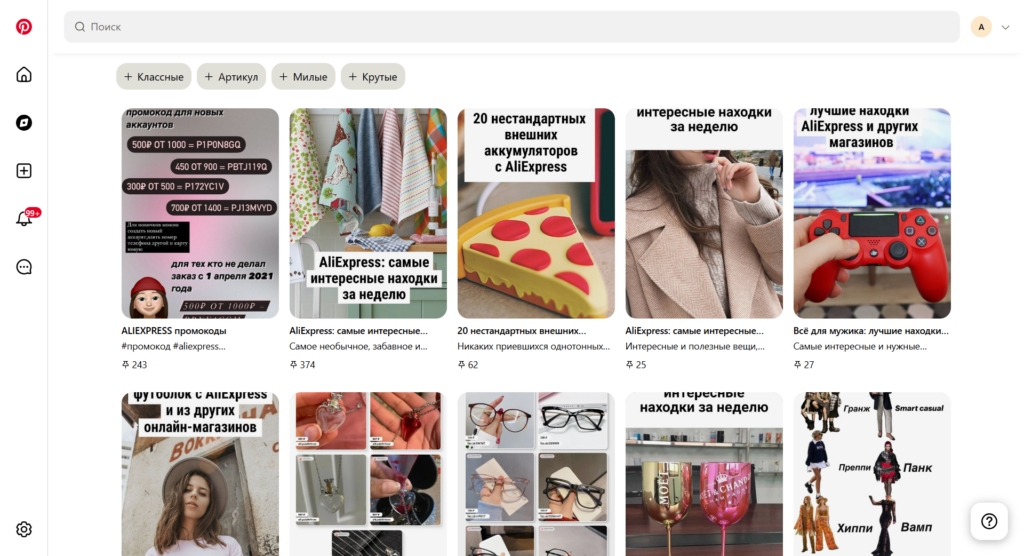Image resolution: width=1024 pixels, height=556 pixels.
Task: Open the kitchen towels AliExpress pin image
Action: coord(368,213)
